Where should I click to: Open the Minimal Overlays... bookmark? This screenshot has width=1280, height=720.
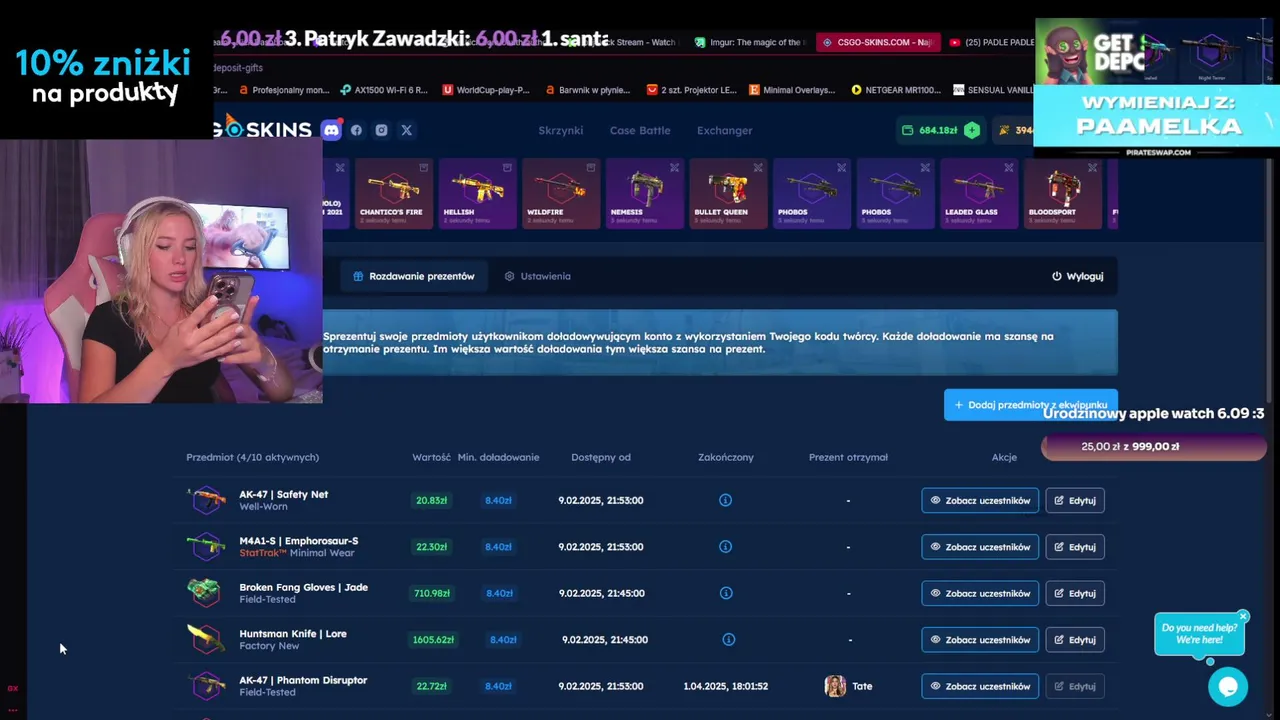pyautogui.click(x=792, y=90)
